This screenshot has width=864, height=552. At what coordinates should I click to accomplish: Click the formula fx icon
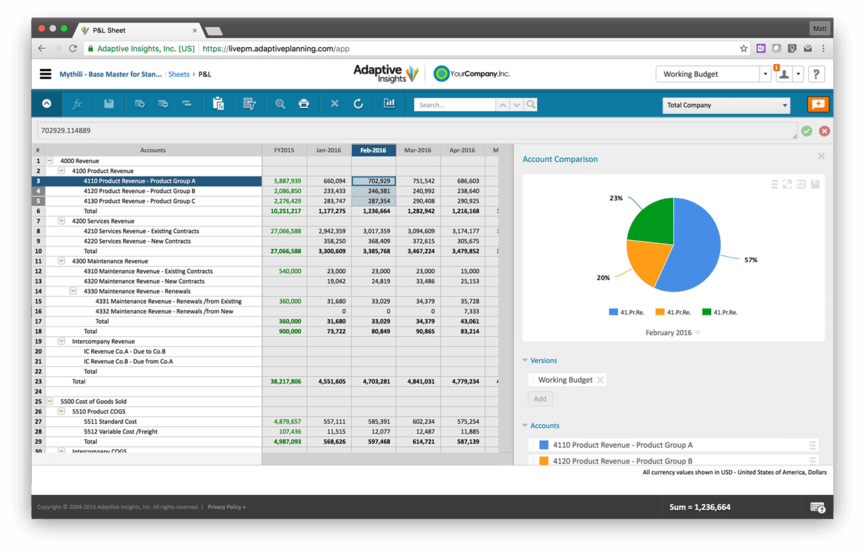click(x=77, y=104)
